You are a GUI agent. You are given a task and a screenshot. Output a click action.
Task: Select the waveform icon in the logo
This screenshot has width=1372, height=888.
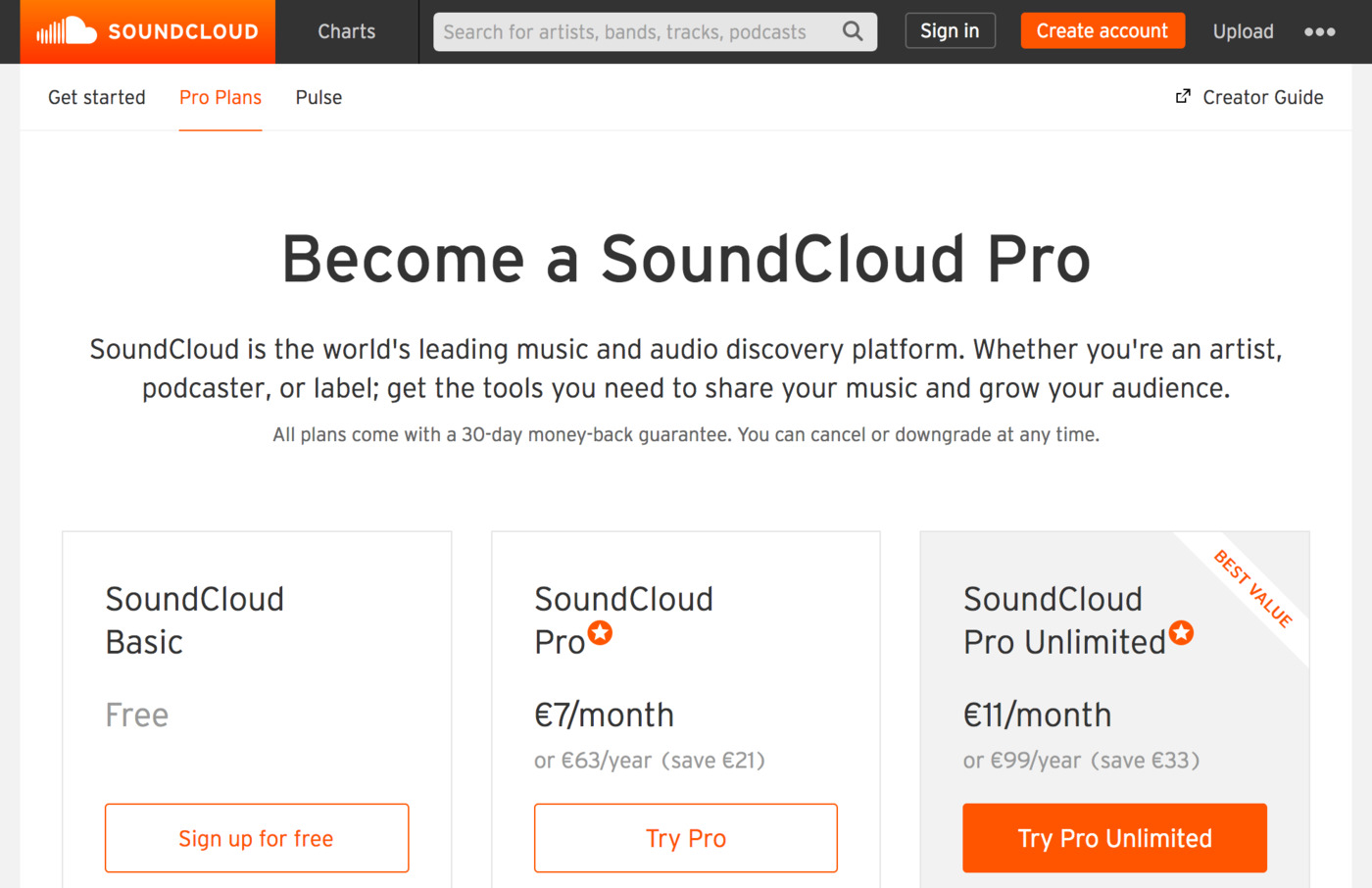click(x=50, y=30)
